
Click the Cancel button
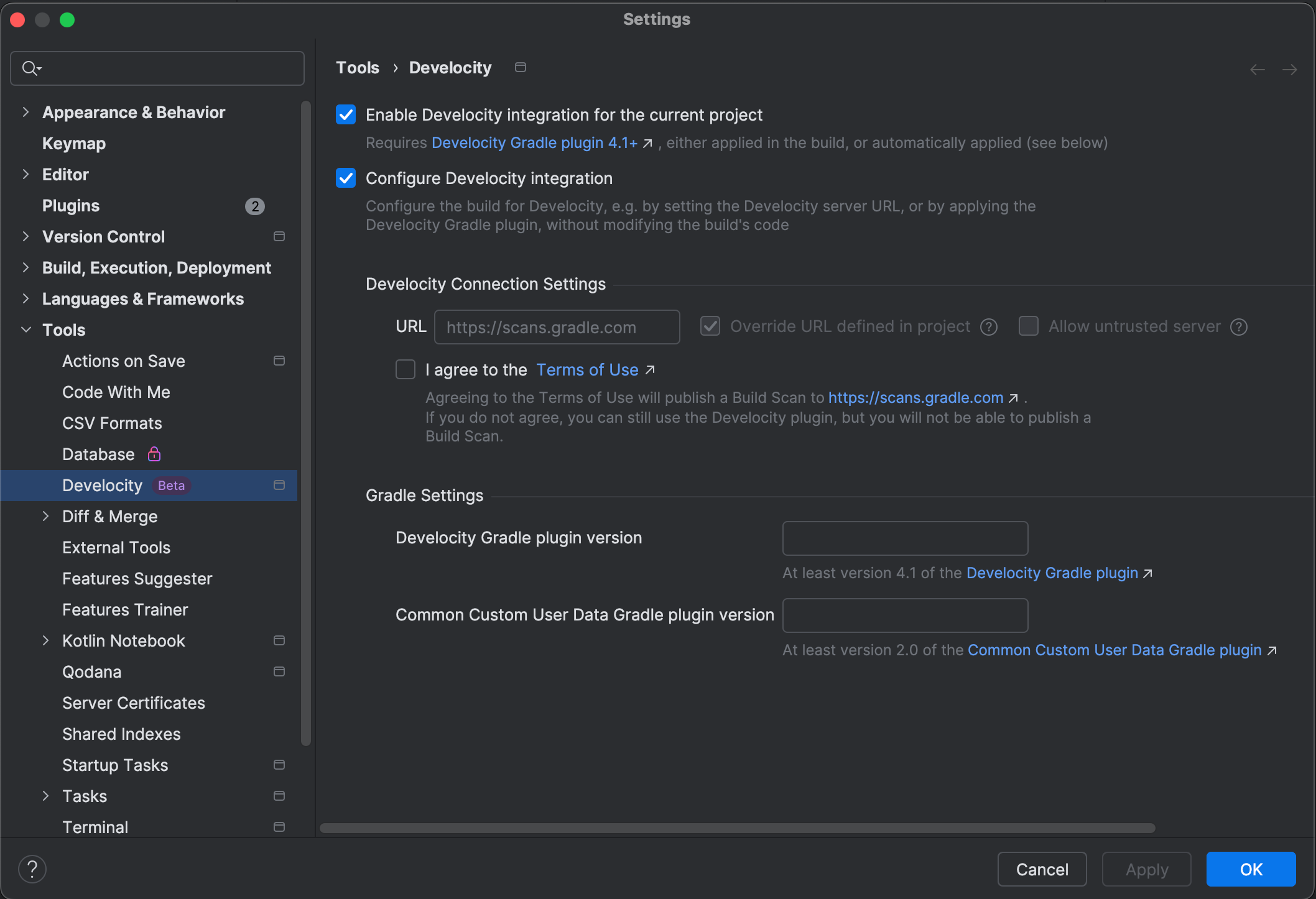coord(1042,869)
